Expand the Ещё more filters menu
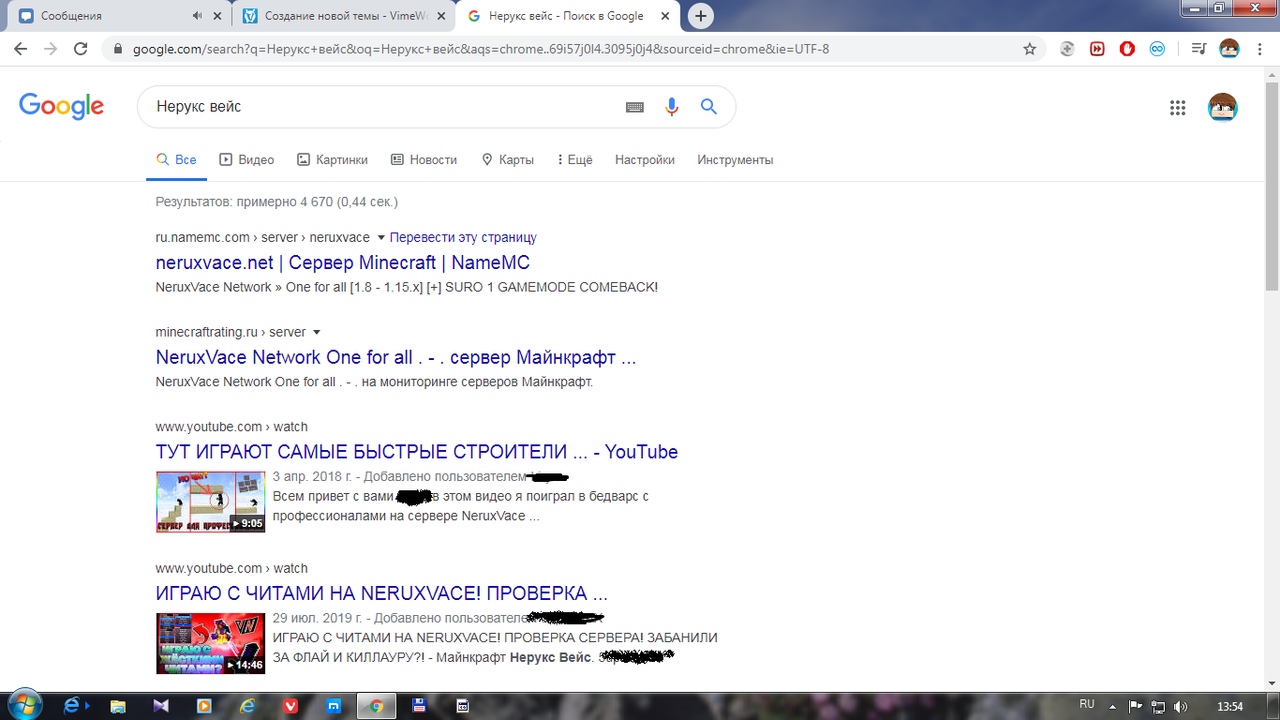Image resolution: width=1280 pixels, height=720 pixels. click(573, 160)
